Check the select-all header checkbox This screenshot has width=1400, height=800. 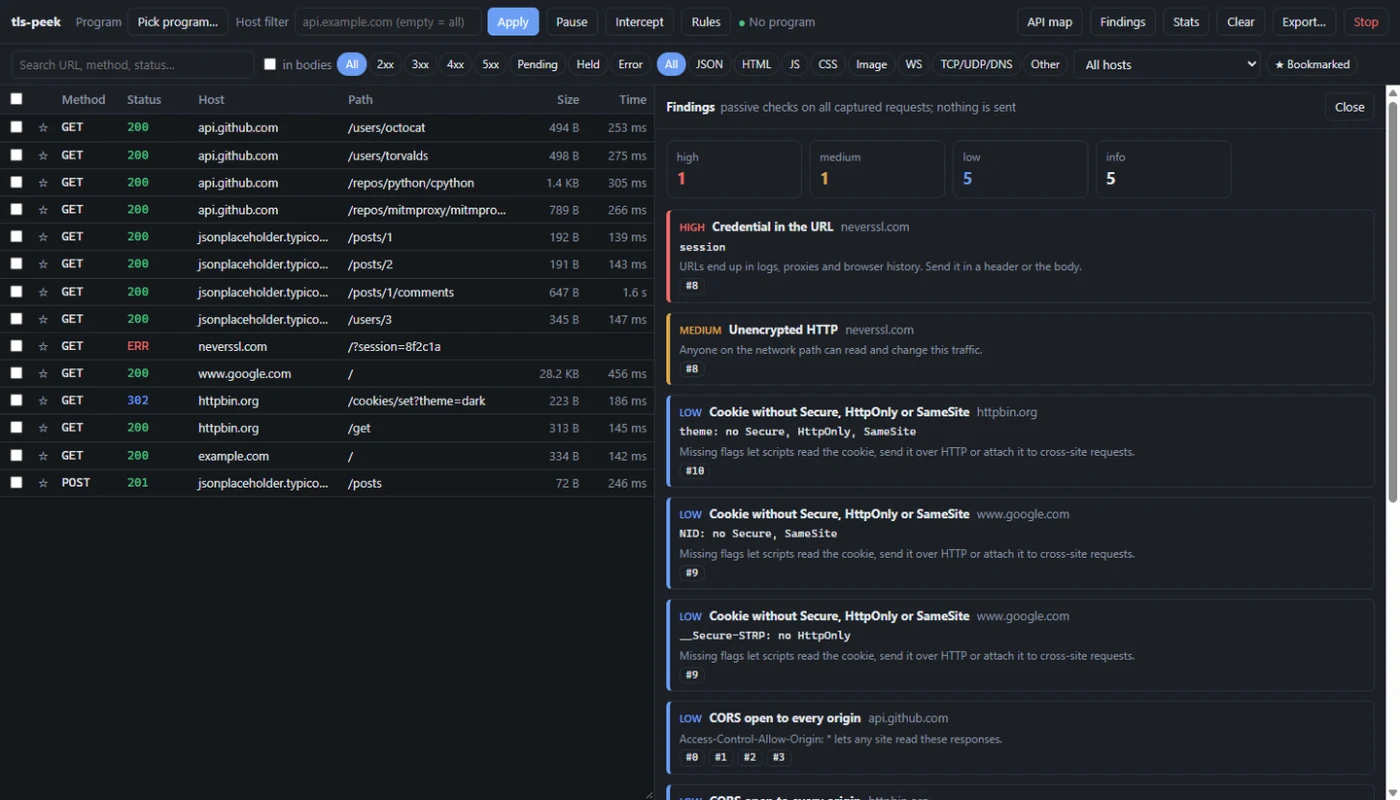[16, 99]
